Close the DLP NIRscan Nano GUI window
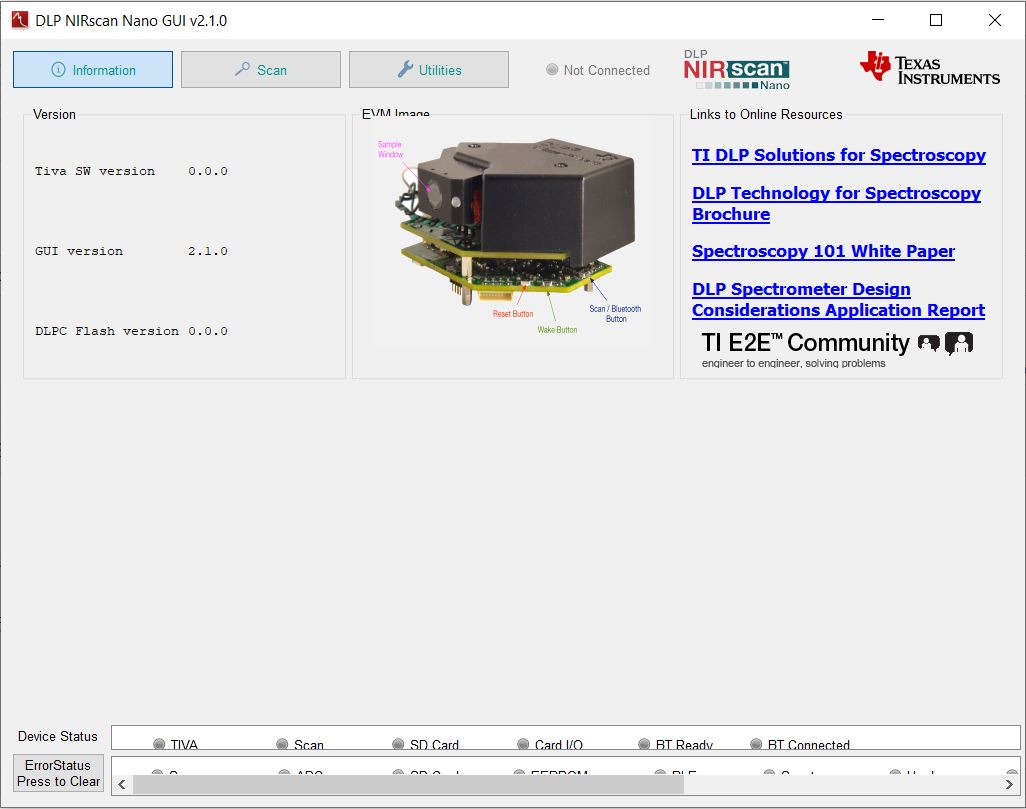Screen dimensions: 1026x809 [x=995, y=20]
